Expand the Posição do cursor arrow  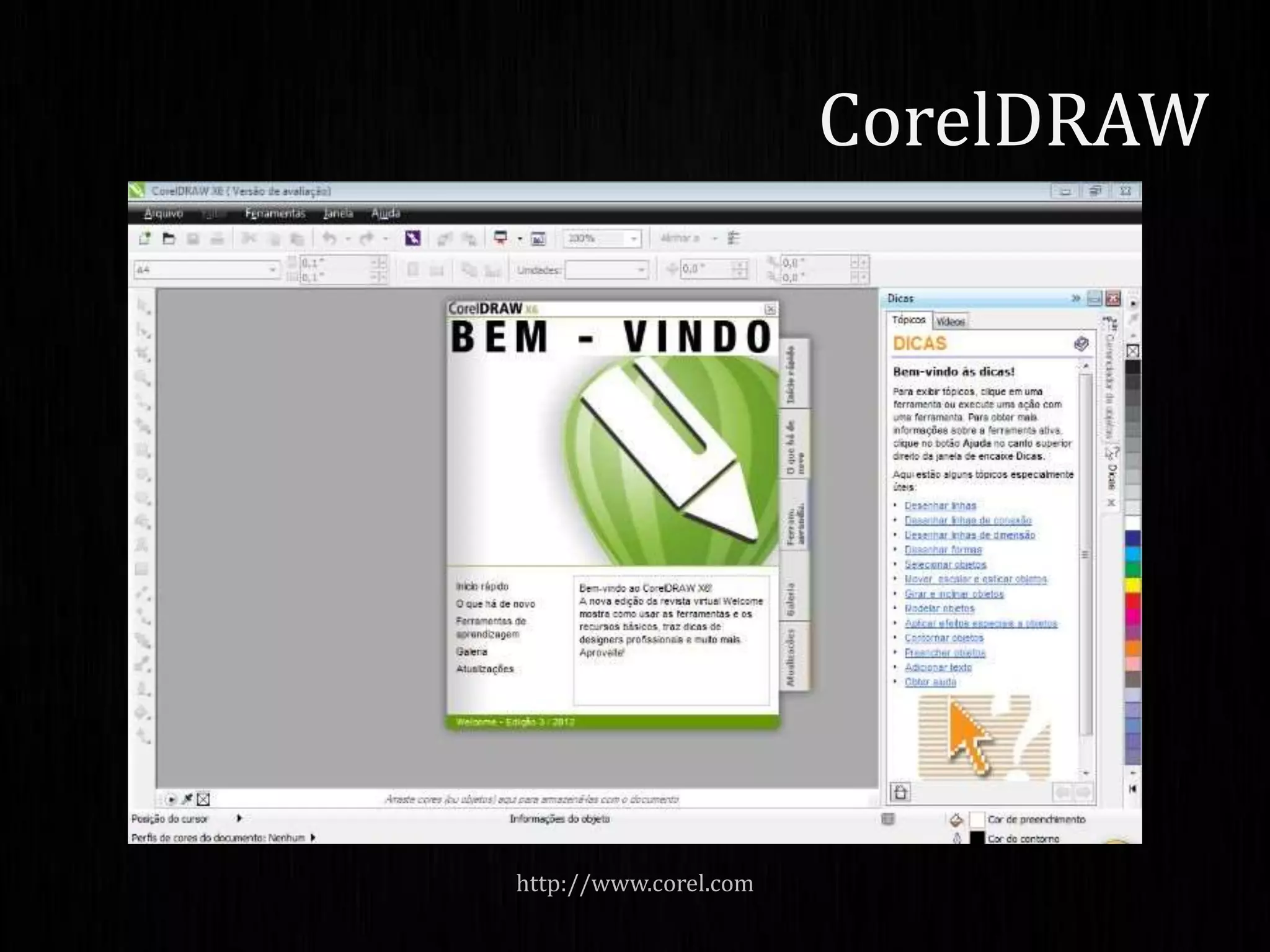[239, 819]
